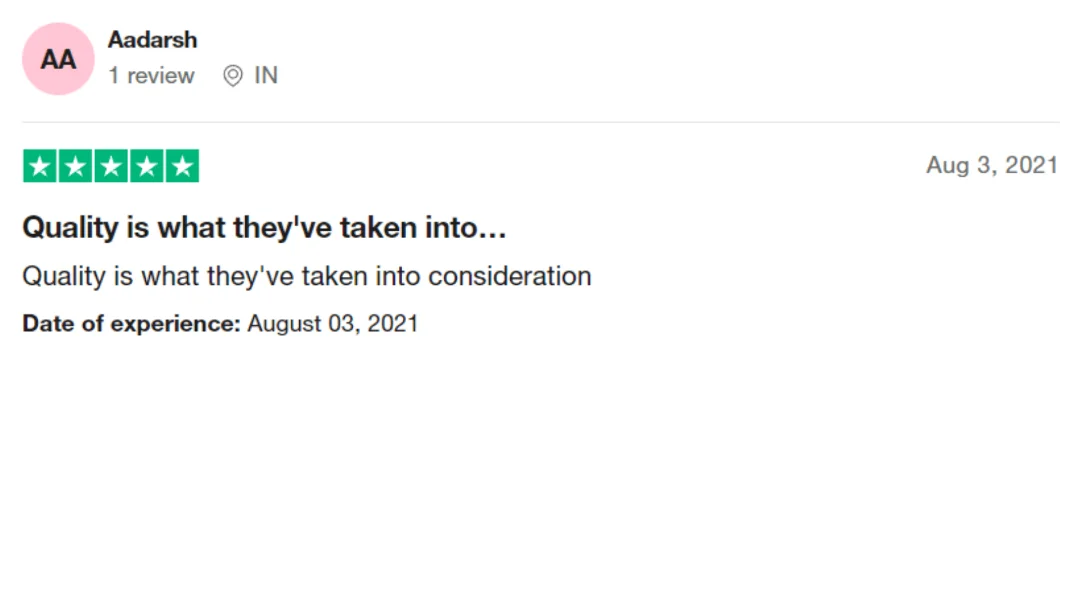Click the Aug 3, 2021 review date
Image resolution: width=1080 pixels, height=608 pixels.
coord(991,165)
